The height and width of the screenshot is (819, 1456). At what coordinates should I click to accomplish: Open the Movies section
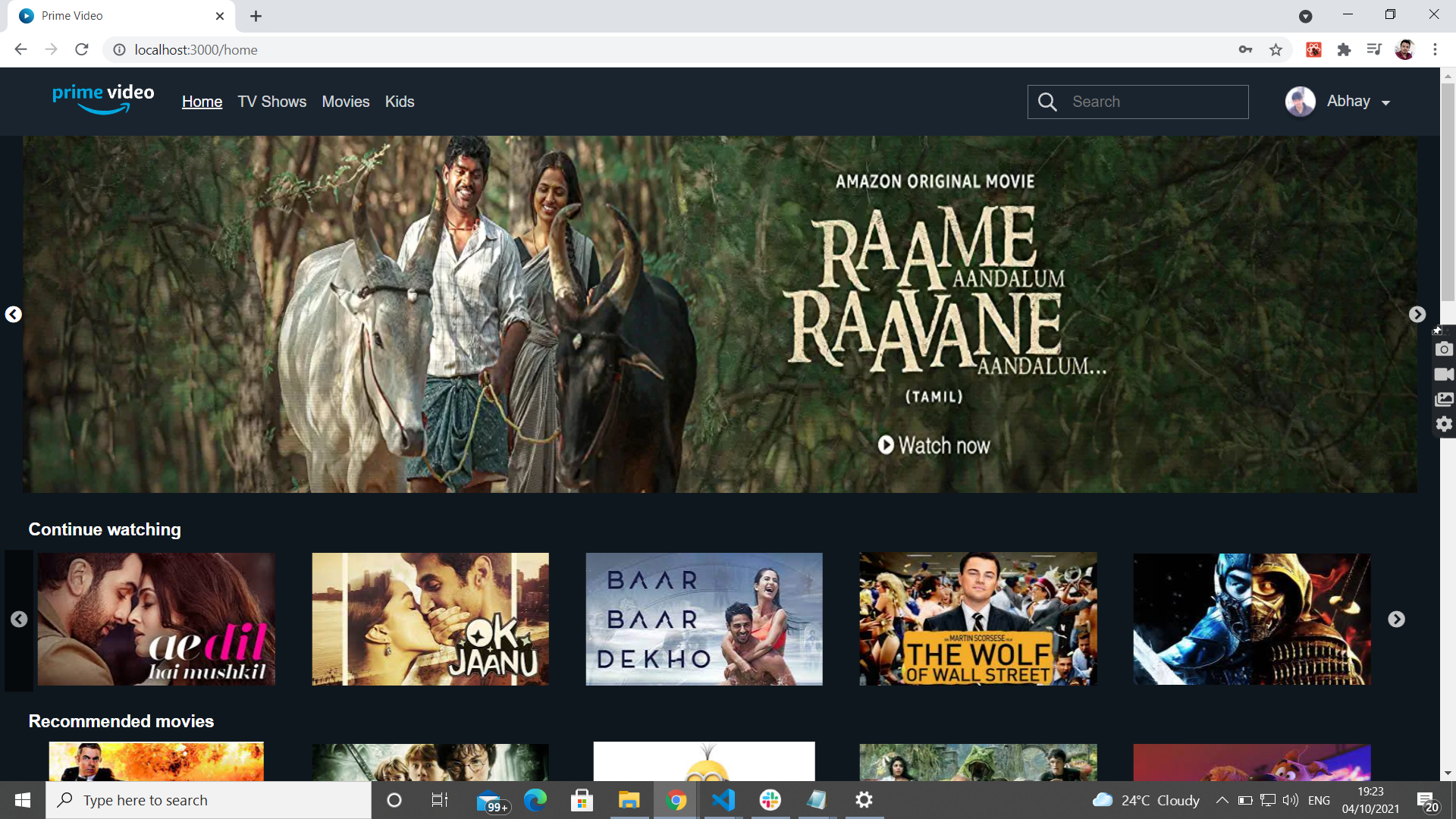coord(345,102)
